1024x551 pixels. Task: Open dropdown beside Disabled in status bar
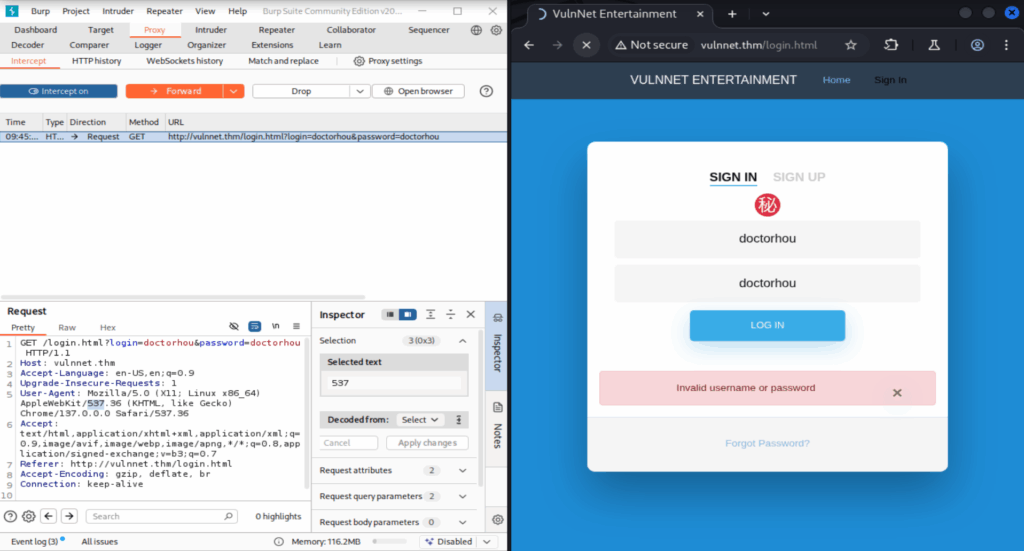487,542
